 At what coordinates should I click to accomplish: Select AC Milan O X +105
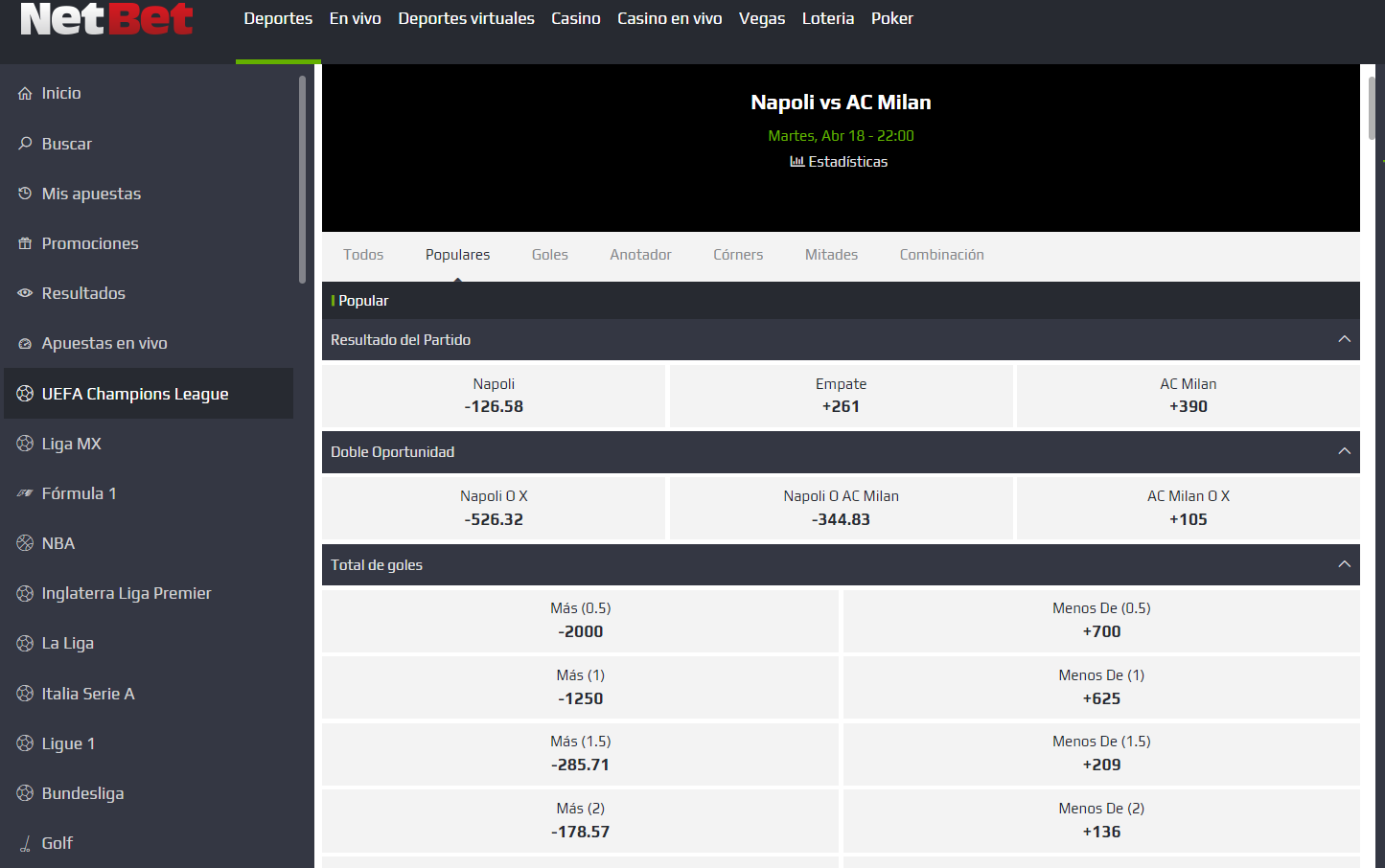pos(1189,508)
